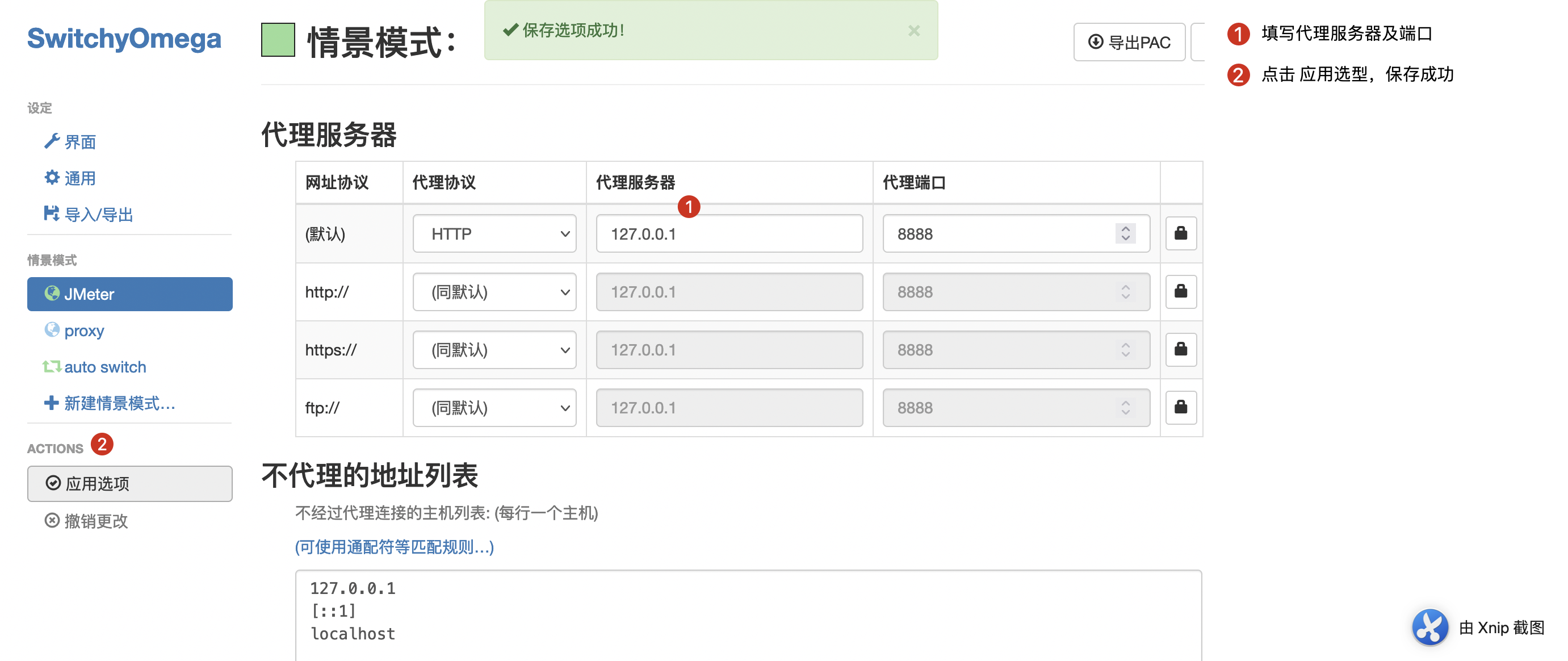Open 导入/导出 import-export page
Screen dimensions: 1568x661
pyautogui.click(x=98, y=214)
